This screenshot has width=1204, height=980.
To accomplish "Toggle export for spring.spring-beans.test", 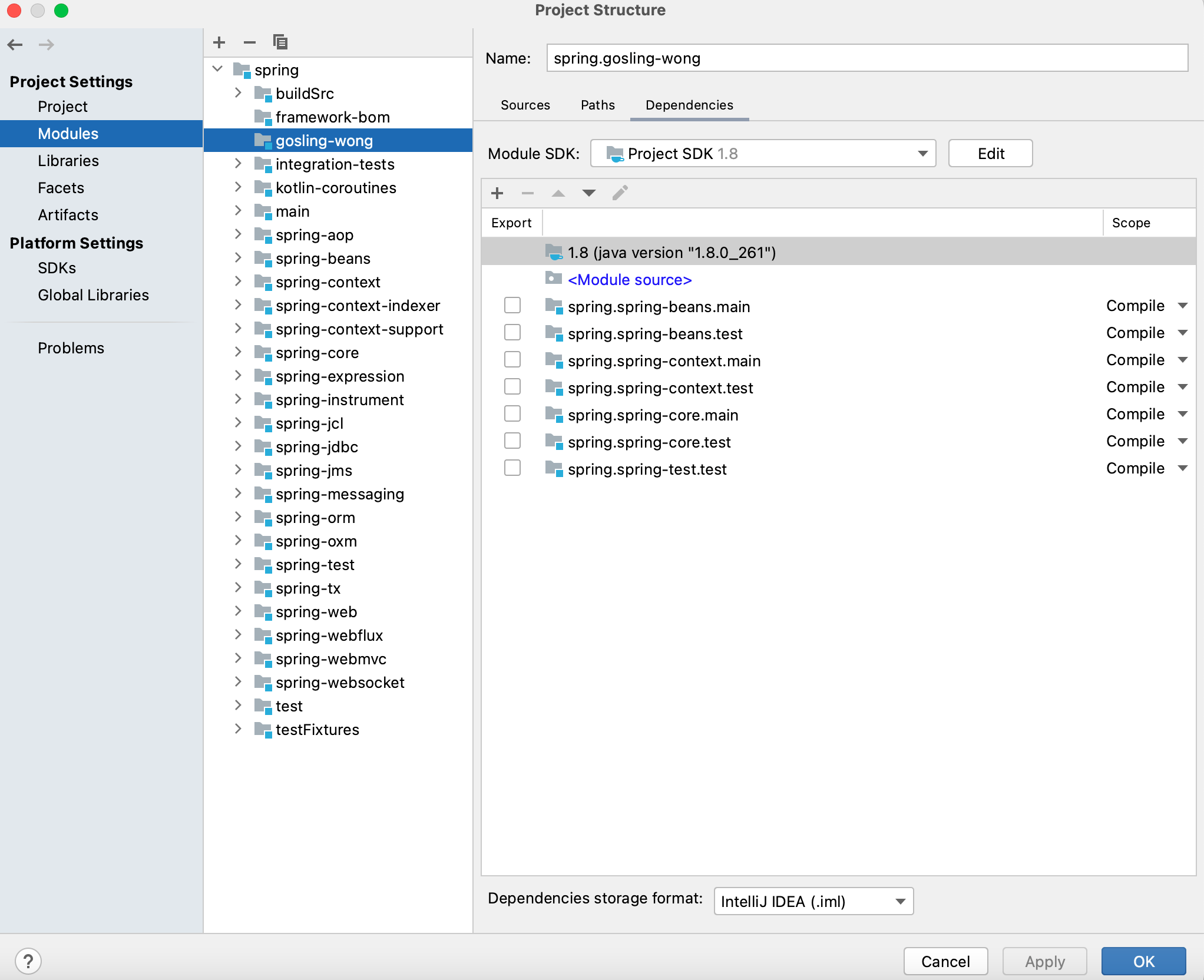I will tap(512, 332).
